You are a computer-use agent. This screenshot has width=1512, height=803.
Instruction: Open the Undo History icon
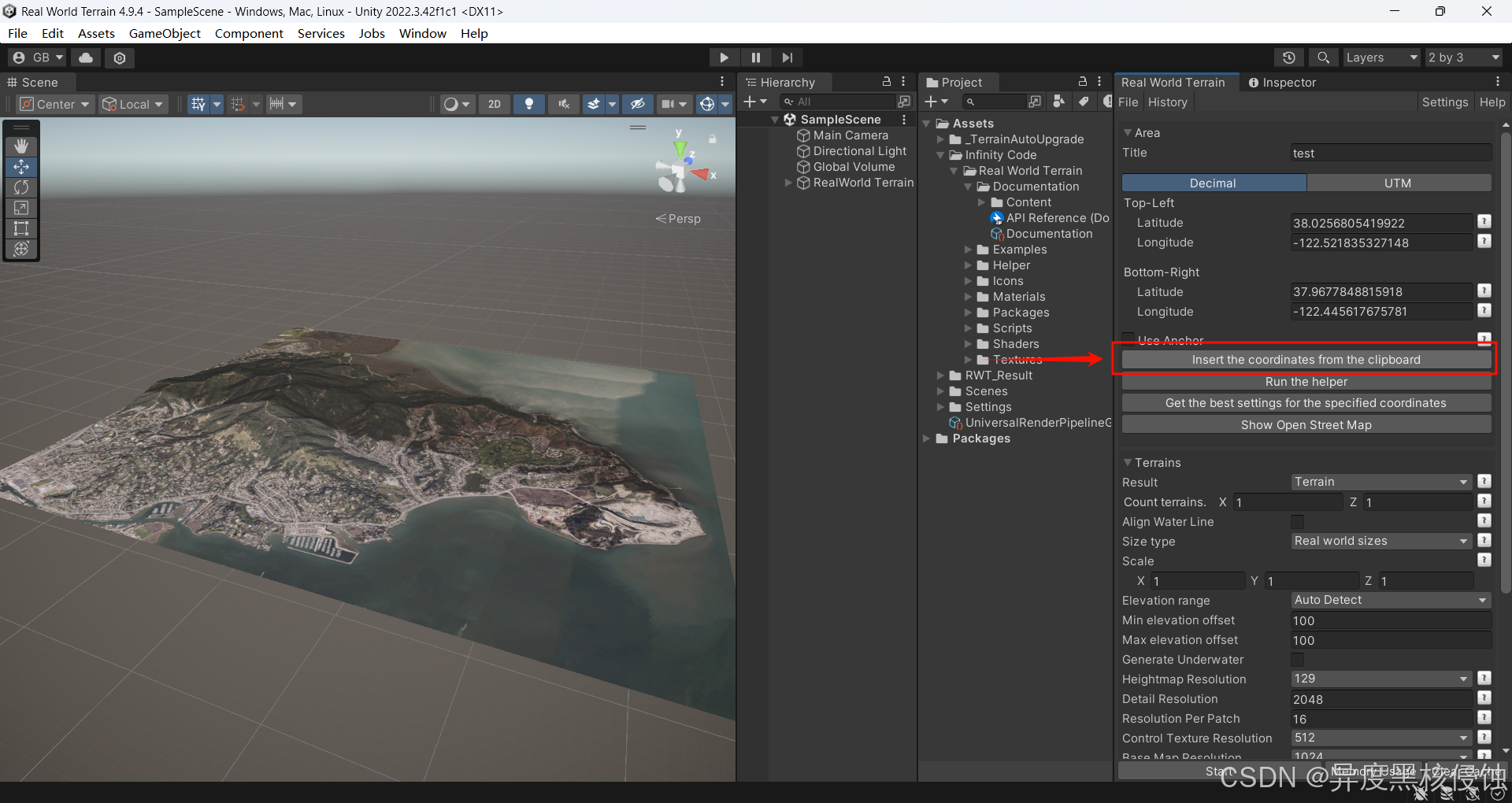pos(1288,57)
